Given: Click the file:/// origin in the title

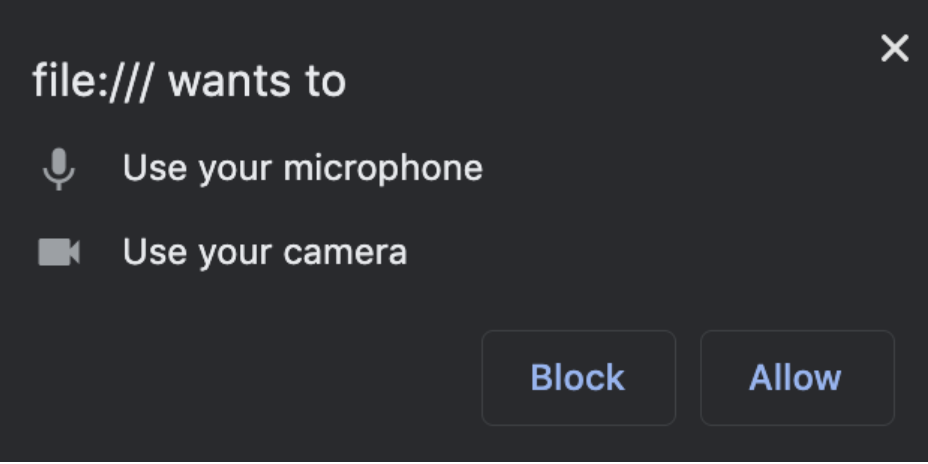Looking at the screenshot, I should coord(92,81).
